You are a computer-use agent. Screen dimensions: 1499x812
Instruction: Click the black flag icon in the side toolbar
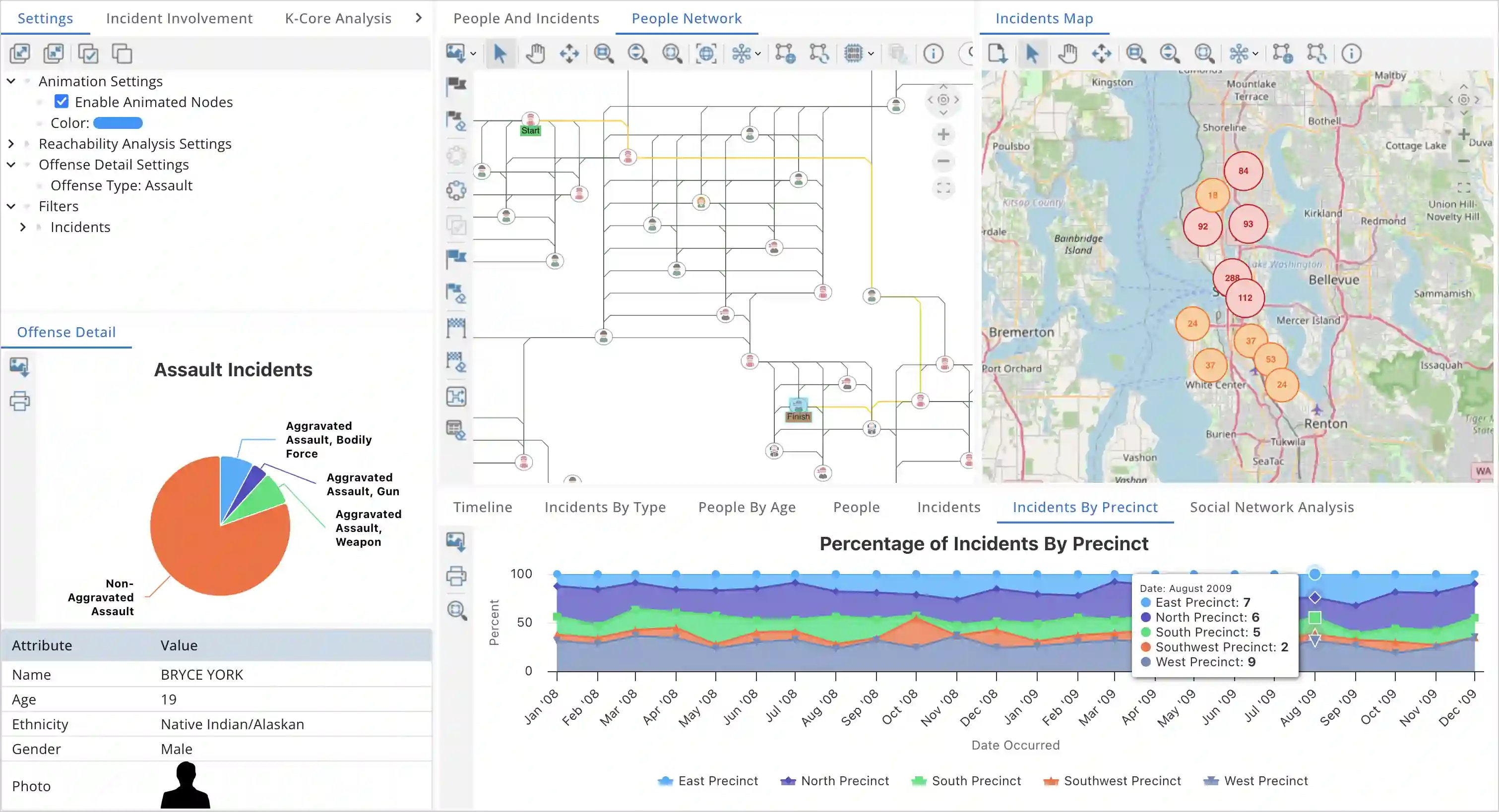click(456, 86)
